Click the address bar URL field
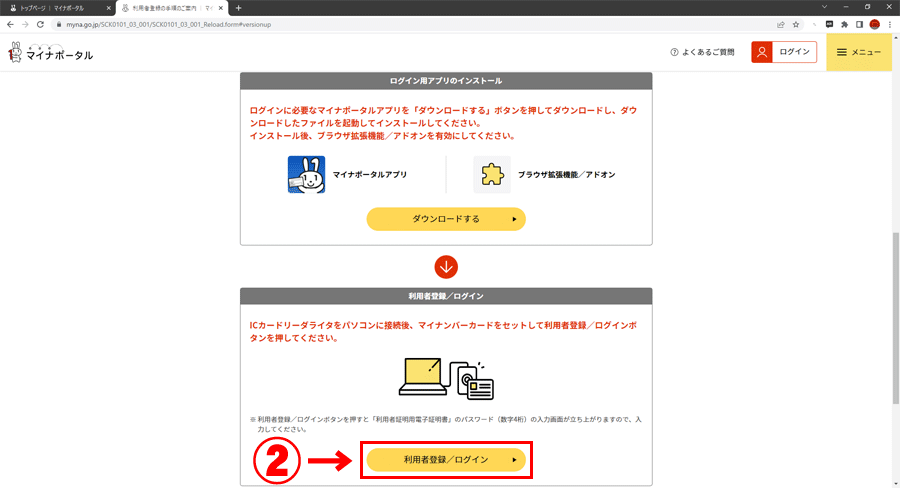The height and width of the screenshot is (488, 900). click(x=413, y=25)
